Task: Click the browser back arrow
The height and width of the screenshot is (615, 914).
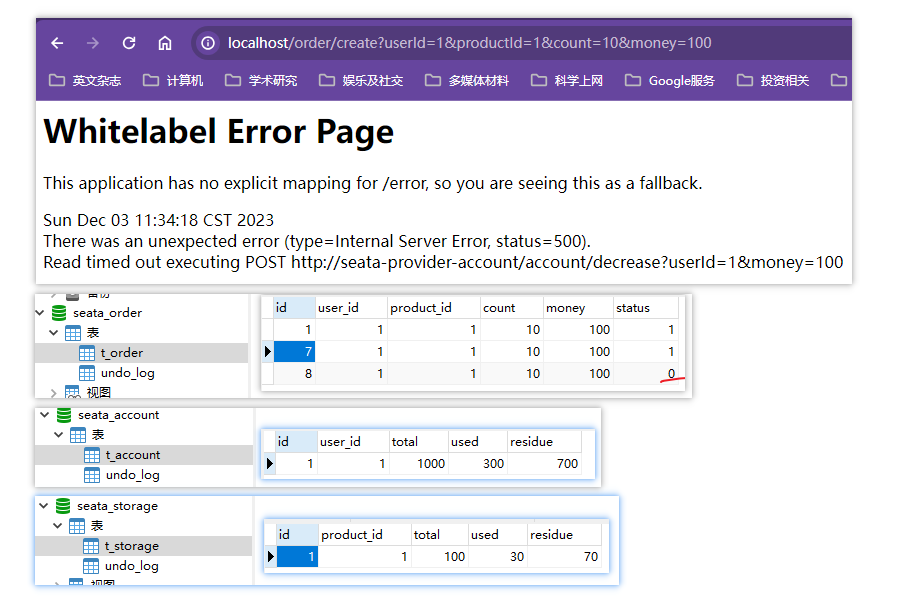Action: click(x=57, y=43)
